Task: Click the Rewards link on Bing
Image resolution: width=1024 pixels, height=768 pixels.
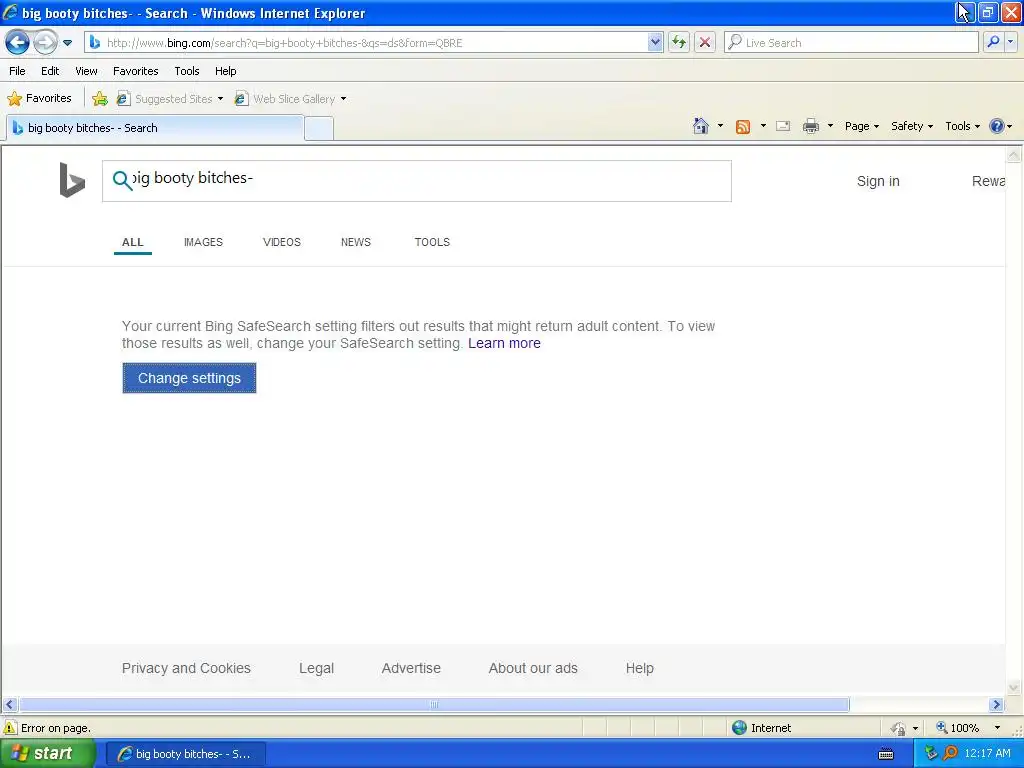Action: pyautogui.click(x=988, y=181)
